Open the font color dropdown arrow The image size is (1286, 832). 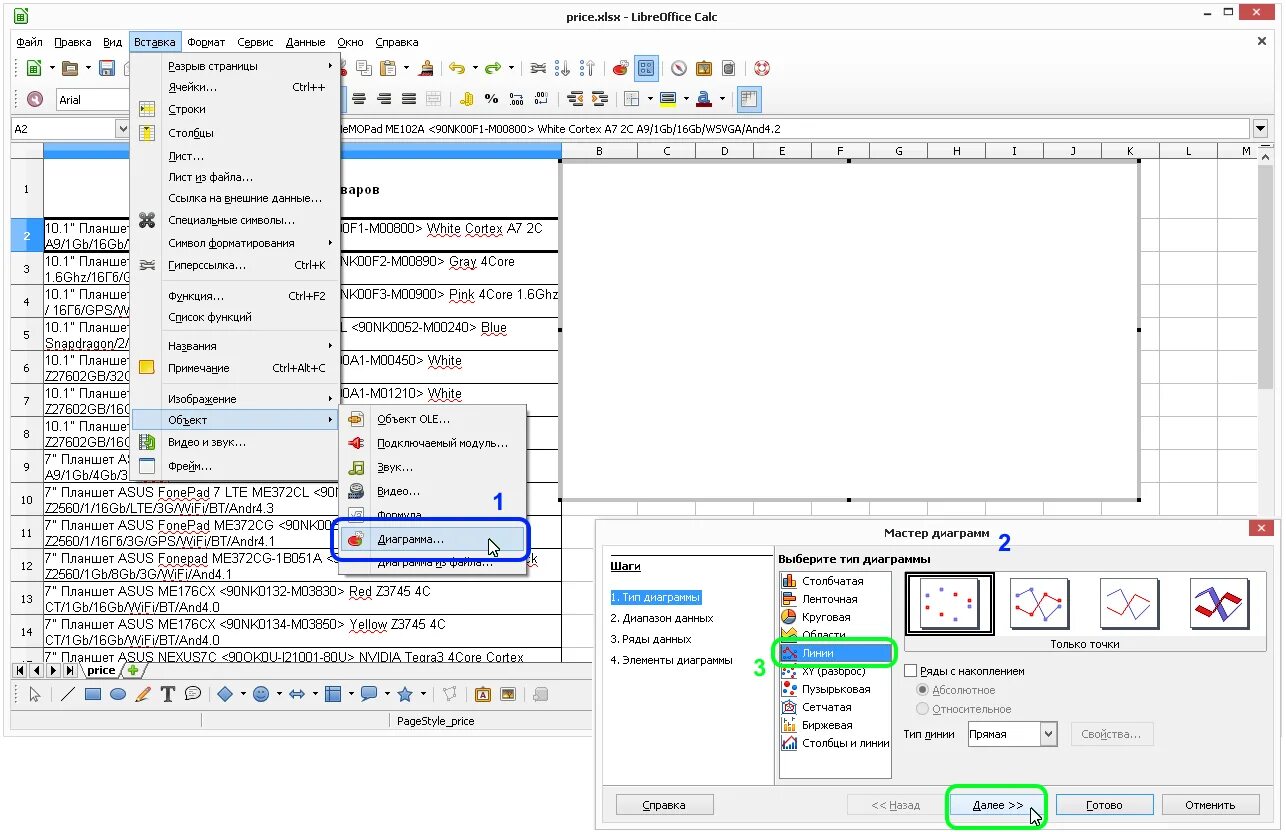click(722, 99)
